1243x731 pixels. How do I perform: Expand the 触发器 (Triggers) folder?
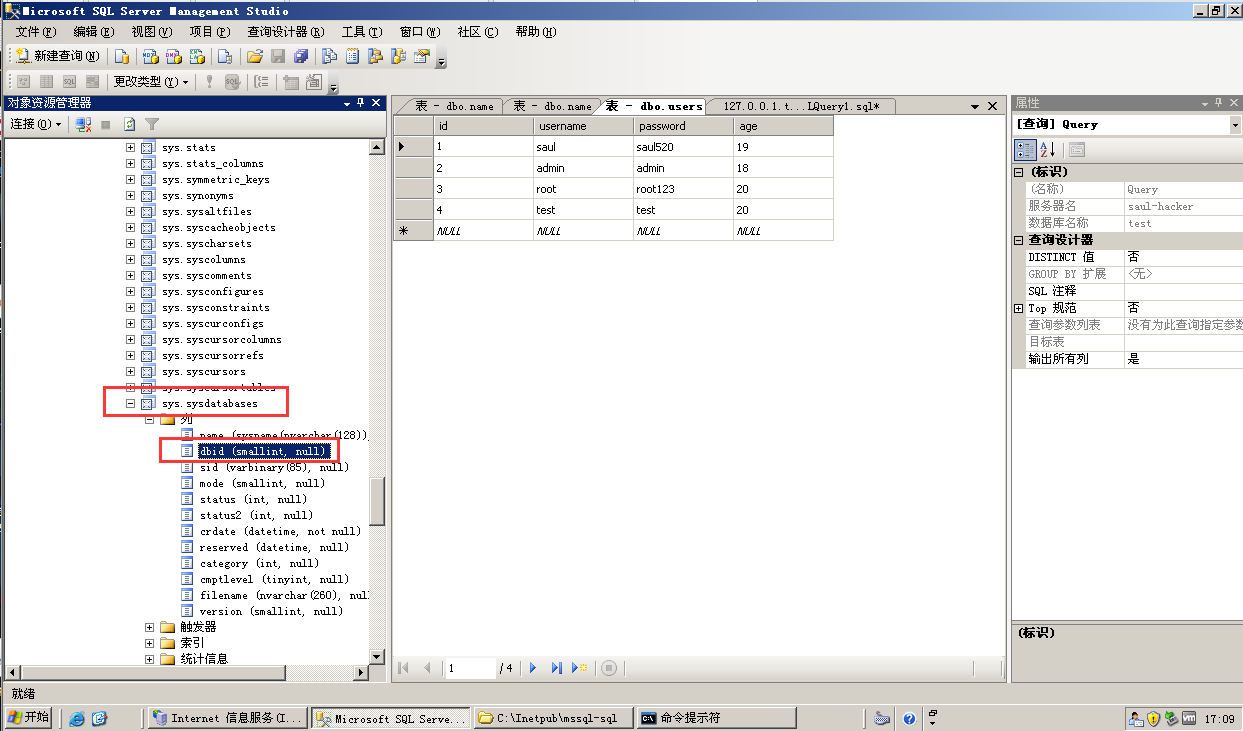pyautogui.click(x=149, y=627)
